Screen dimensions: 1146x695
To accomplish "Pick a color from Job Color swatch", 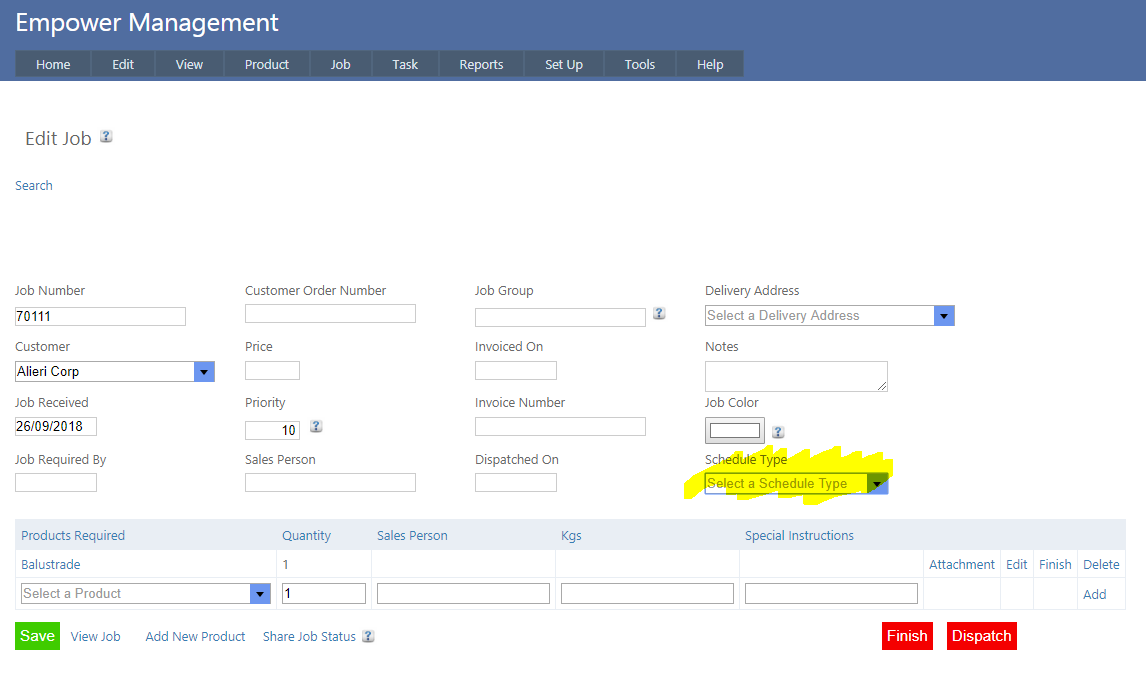I will (734, 431).
